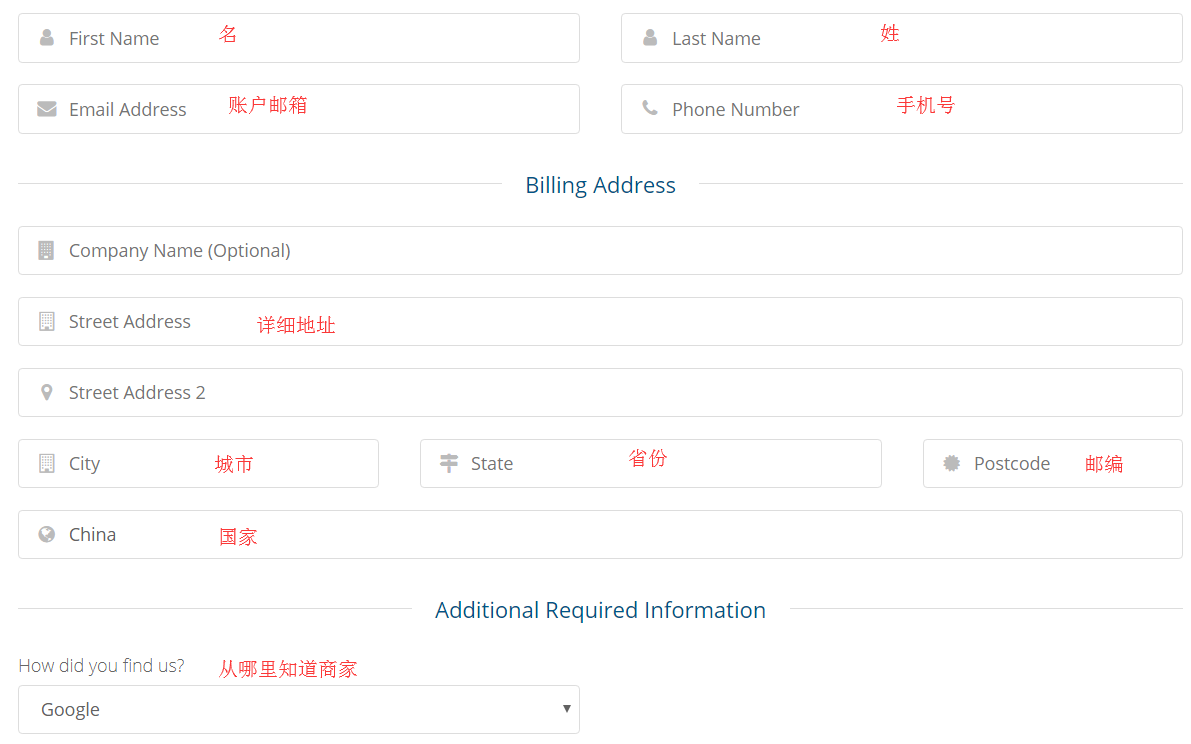Focus the City input field
The image size is (1191, 744).
click(198, 463)
